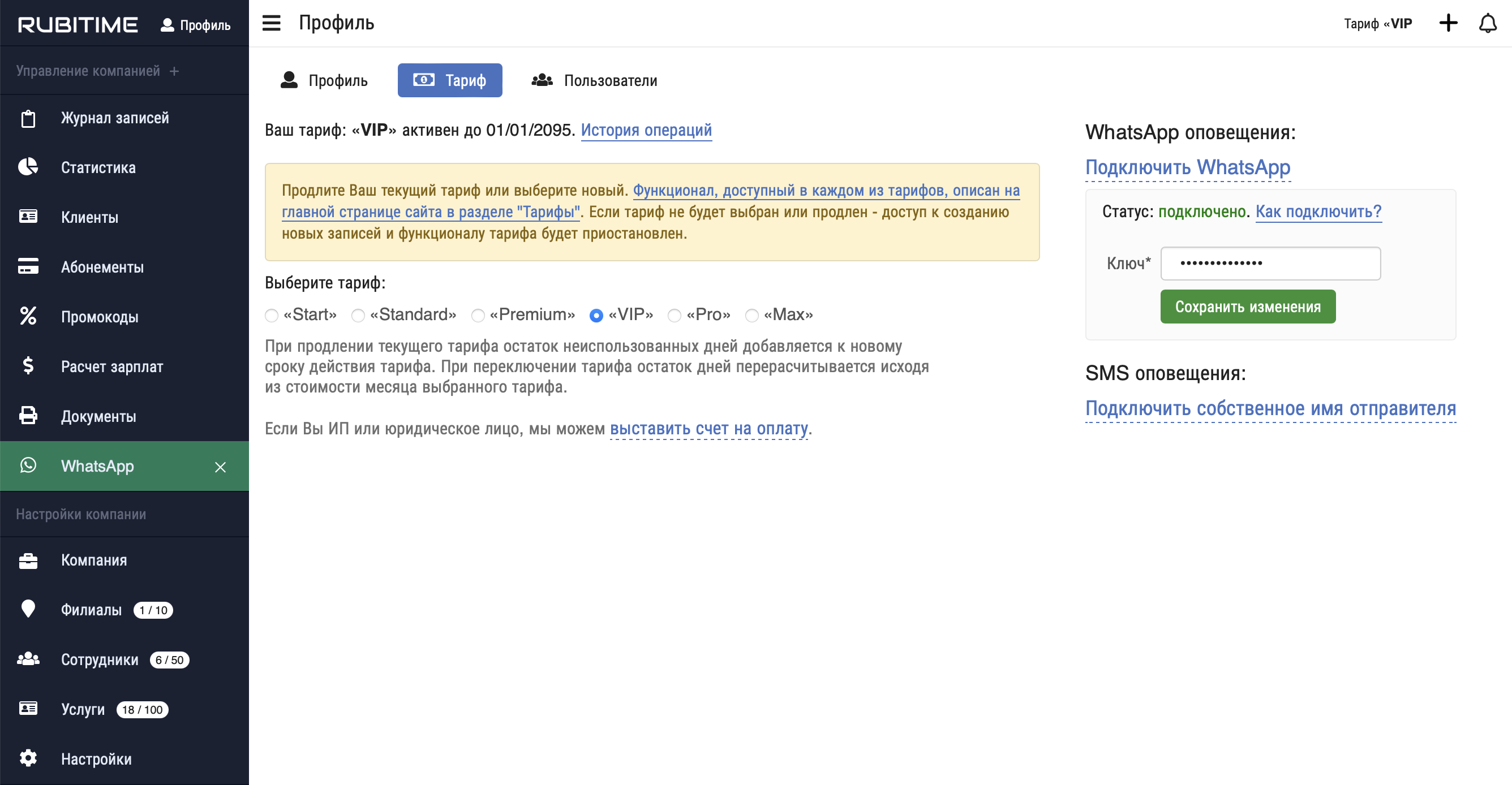The image size is (1512, 785).
Task: Switch to the Профиль tab
Action: click(324, 80)
